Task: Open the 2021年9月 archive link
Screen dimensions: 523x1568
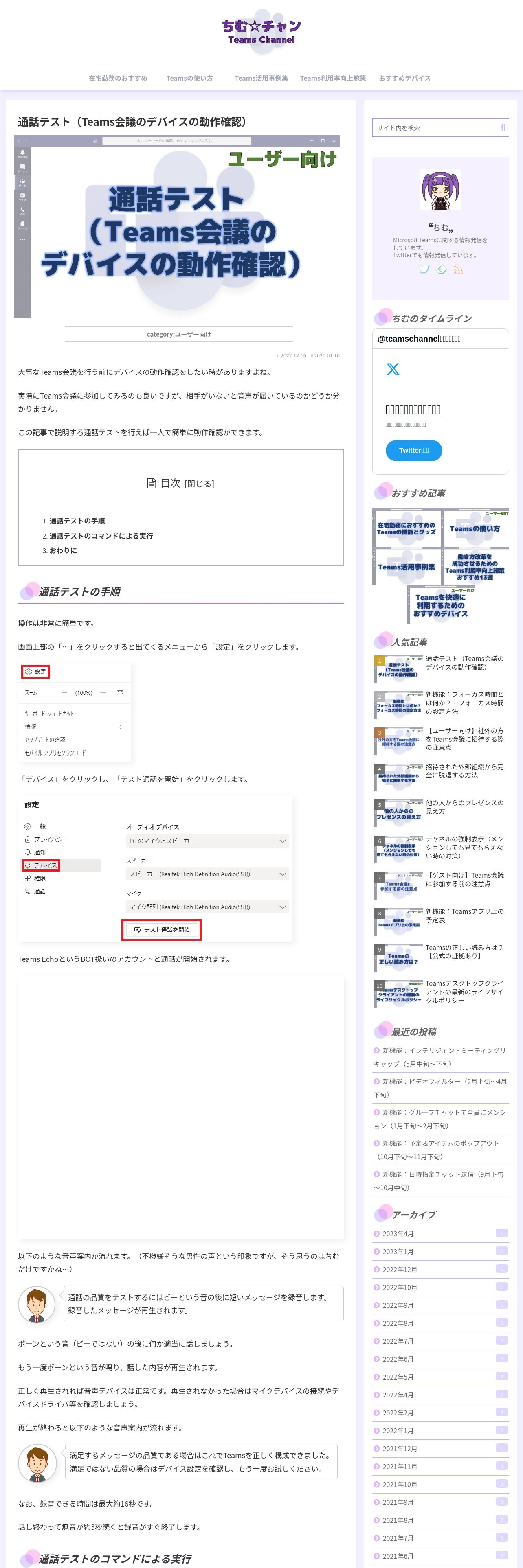Action: (x=441, y=1502)
